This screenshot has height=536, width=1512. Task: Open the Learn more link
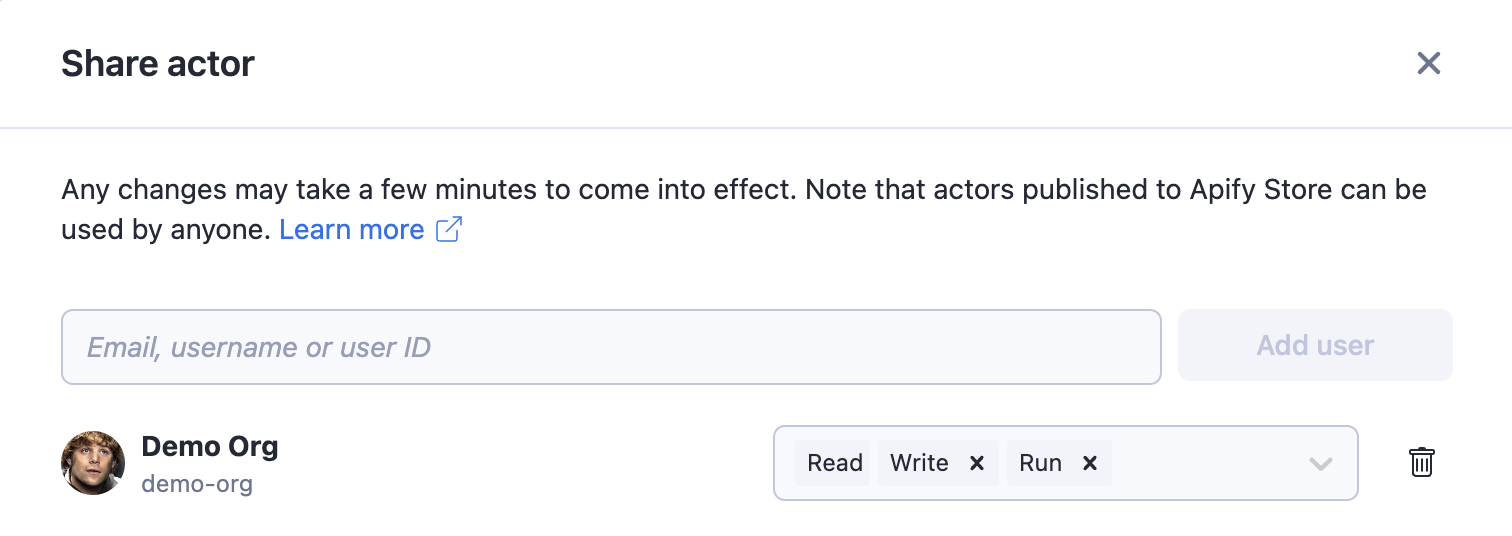click(351, 230)
